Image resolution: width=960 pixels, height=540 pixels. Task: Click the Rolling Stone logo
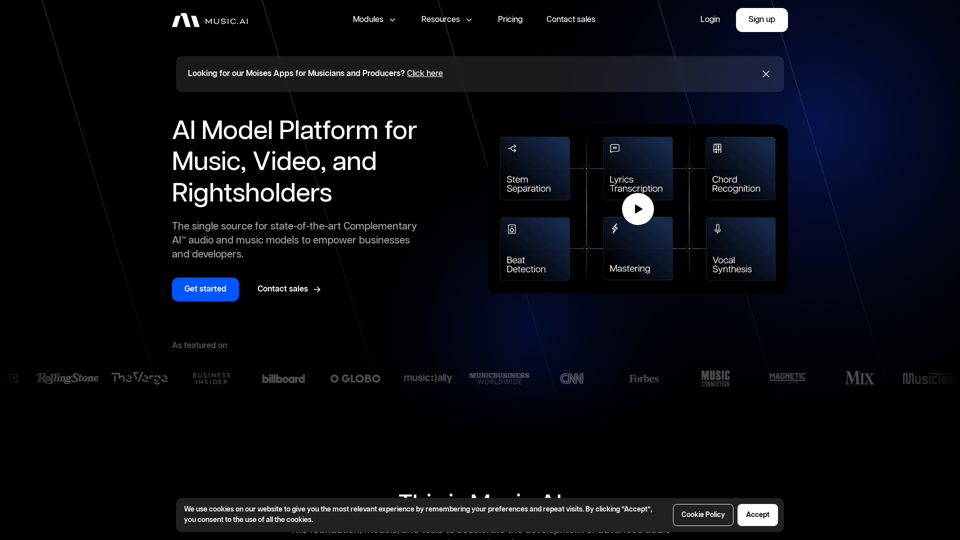coord(67,378)
